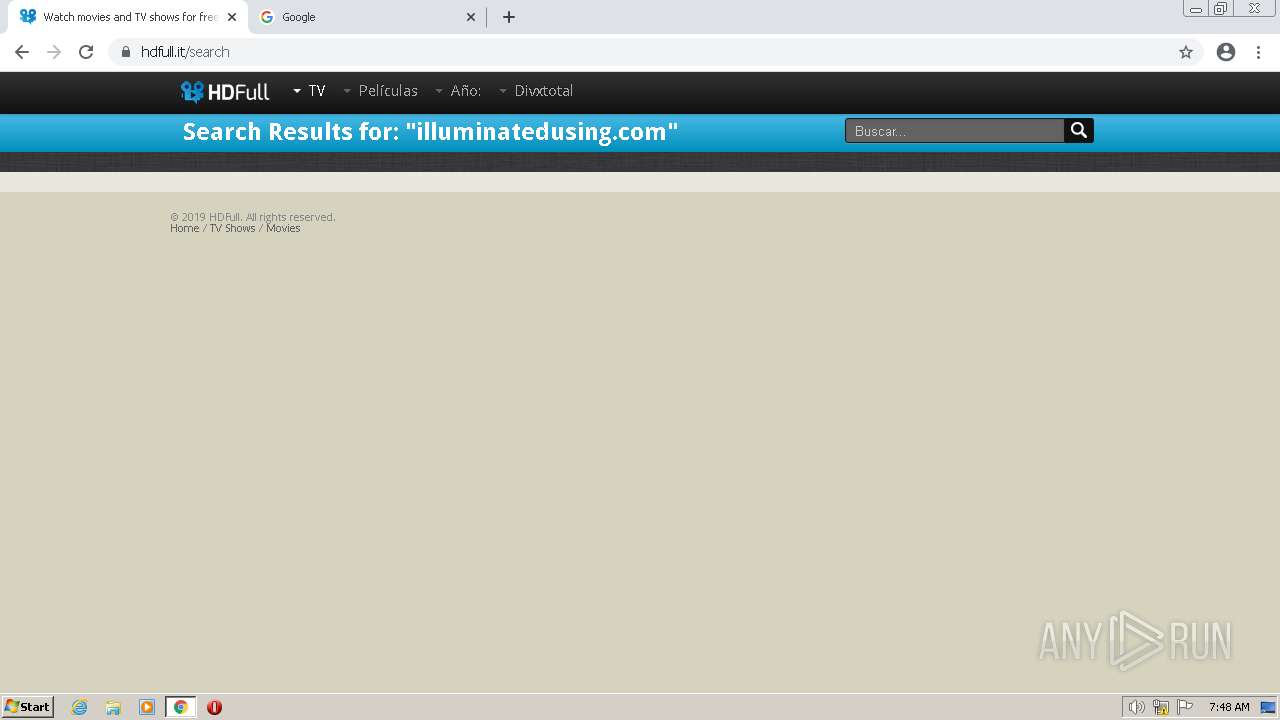
Task: Click the HDFull logo
Action: click(225, 91)
